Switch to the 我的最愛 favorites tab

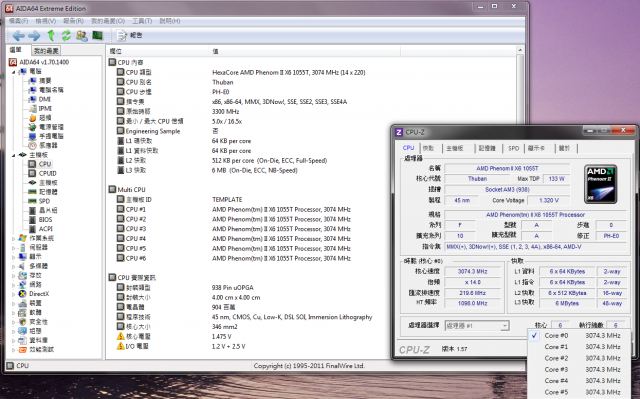[x=46, y=51]
